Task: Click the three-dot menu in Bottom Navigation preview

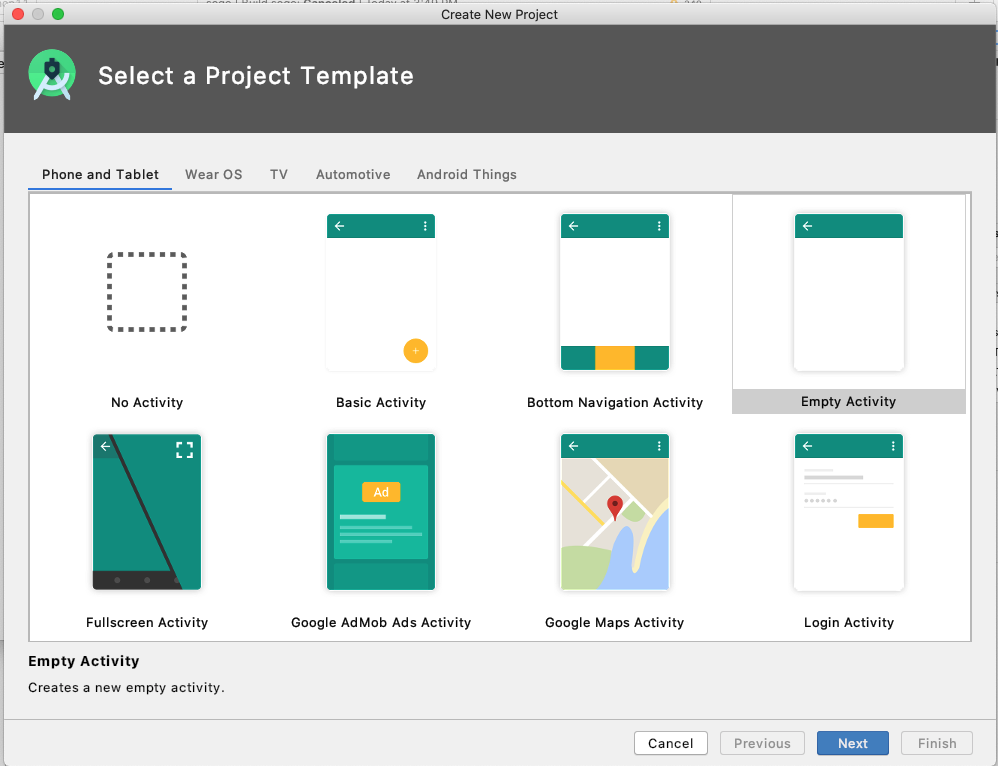Action: click(659, 226)
